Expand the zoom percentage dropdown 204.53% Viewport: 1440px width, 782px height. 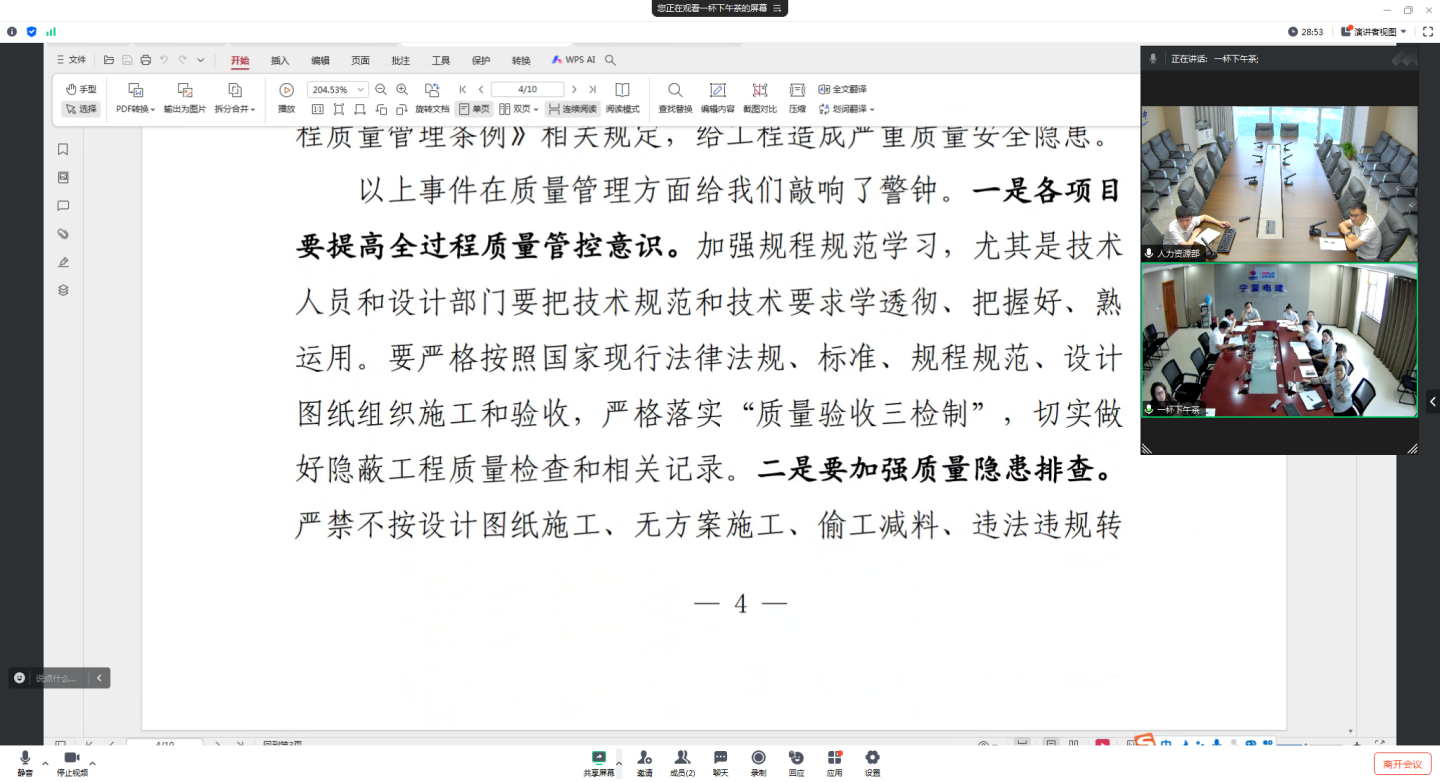tap(361, 90)
